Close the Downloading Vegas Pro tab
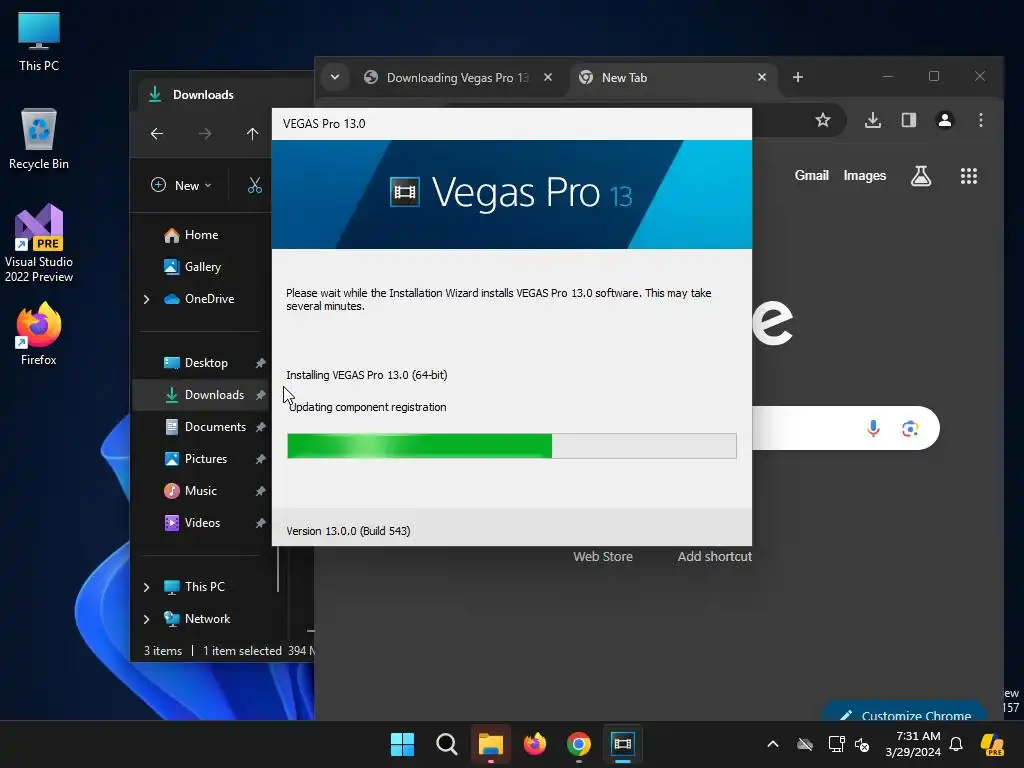Screen dimensions: 1024x768 tap(548, 77)
